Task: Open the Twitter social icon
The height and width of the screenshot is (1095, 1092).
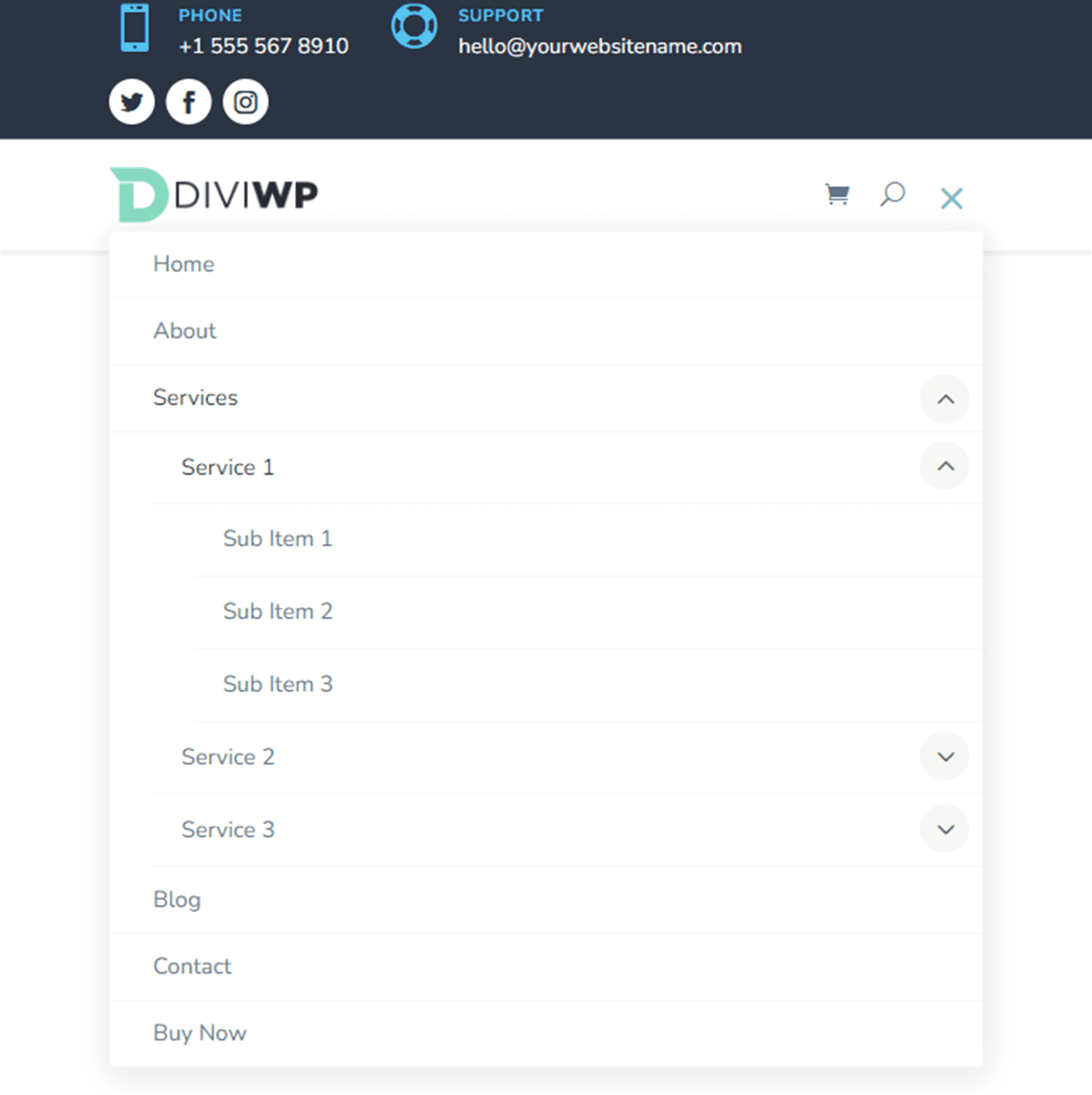Action: pos(131,101)
